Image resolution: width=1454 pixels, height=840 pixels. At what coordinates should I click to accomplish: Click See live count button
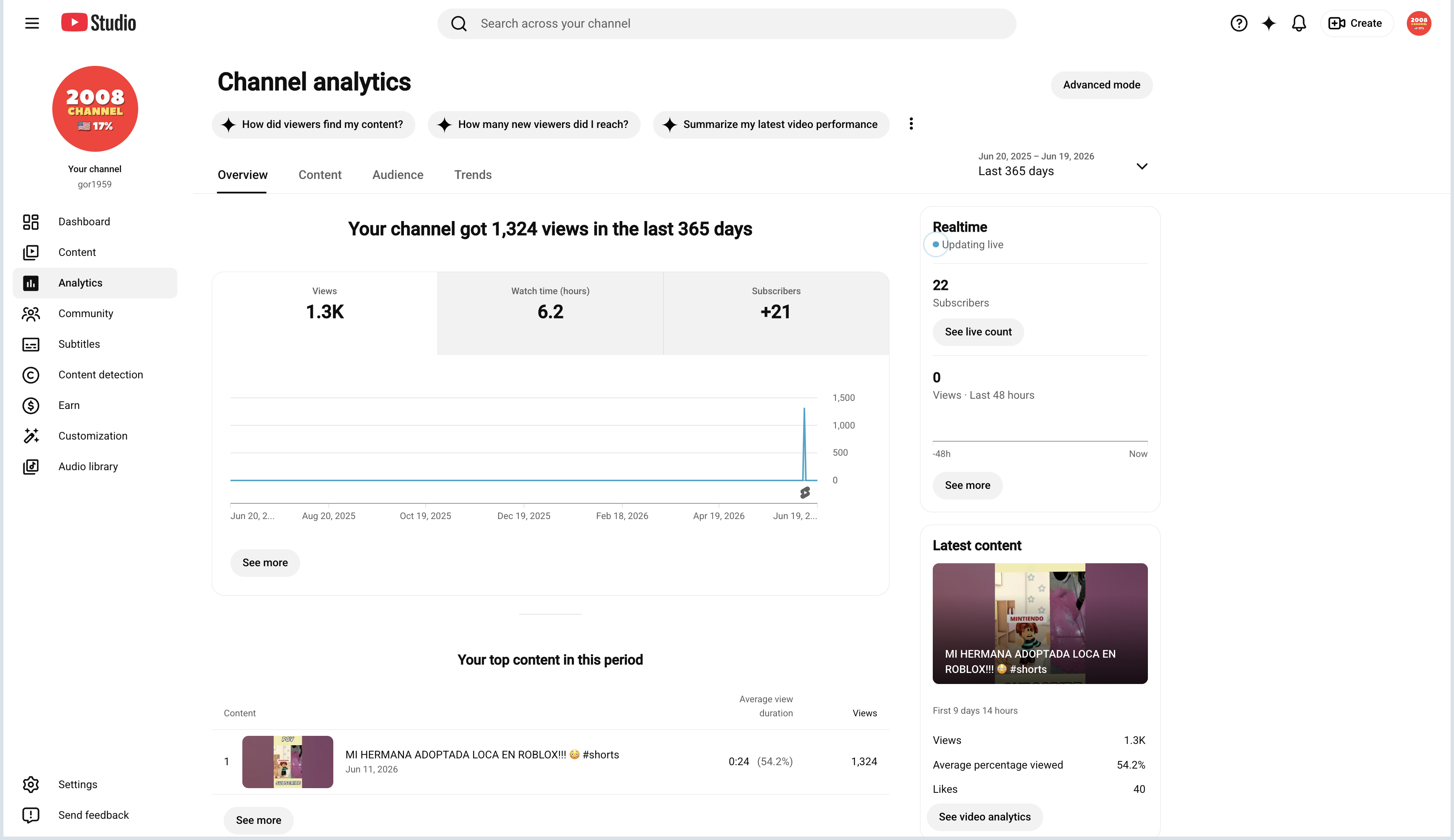coord(978,332)
